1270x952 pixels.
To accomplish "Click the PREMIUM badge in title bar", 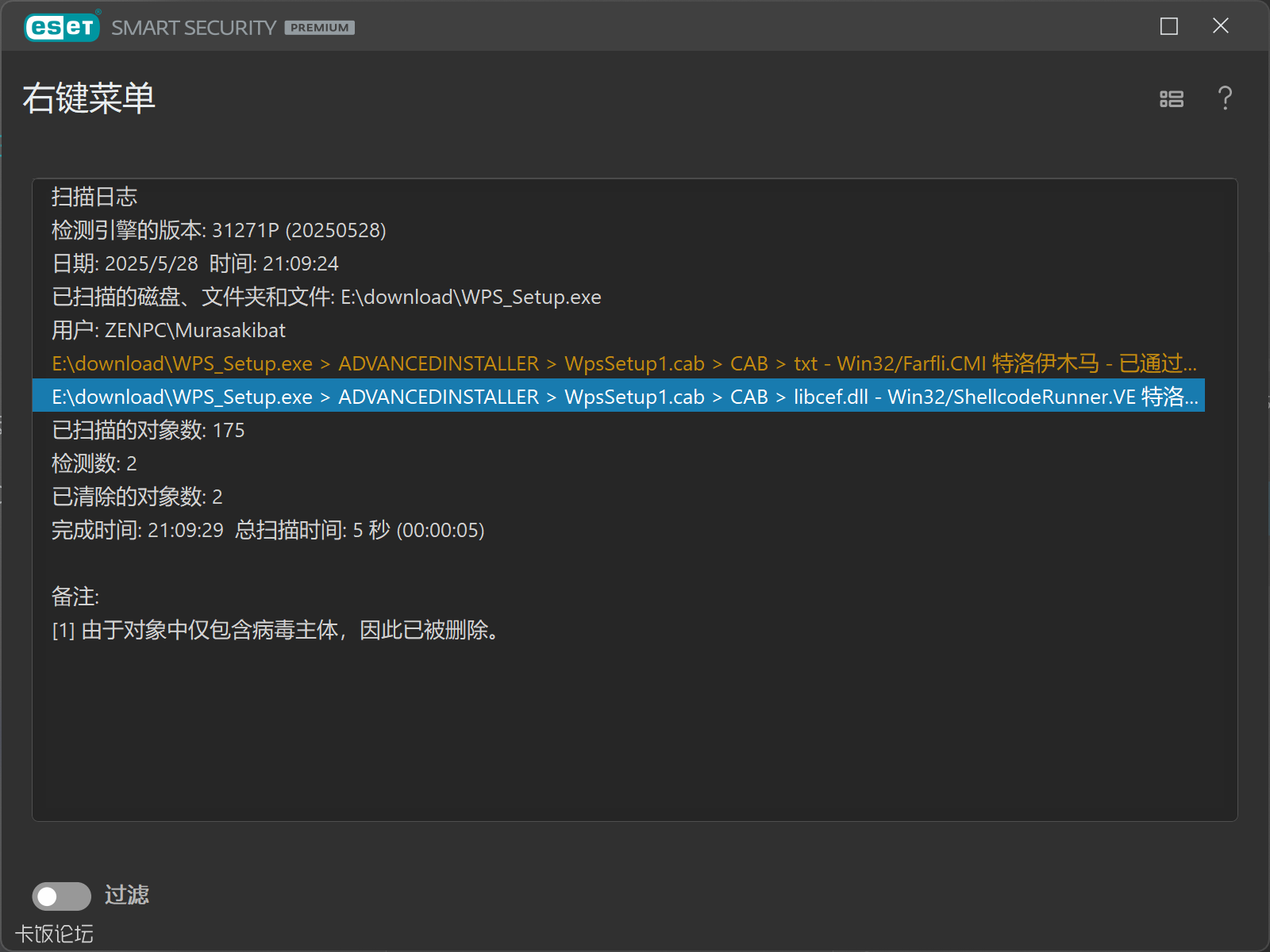I will click(320, 28).
